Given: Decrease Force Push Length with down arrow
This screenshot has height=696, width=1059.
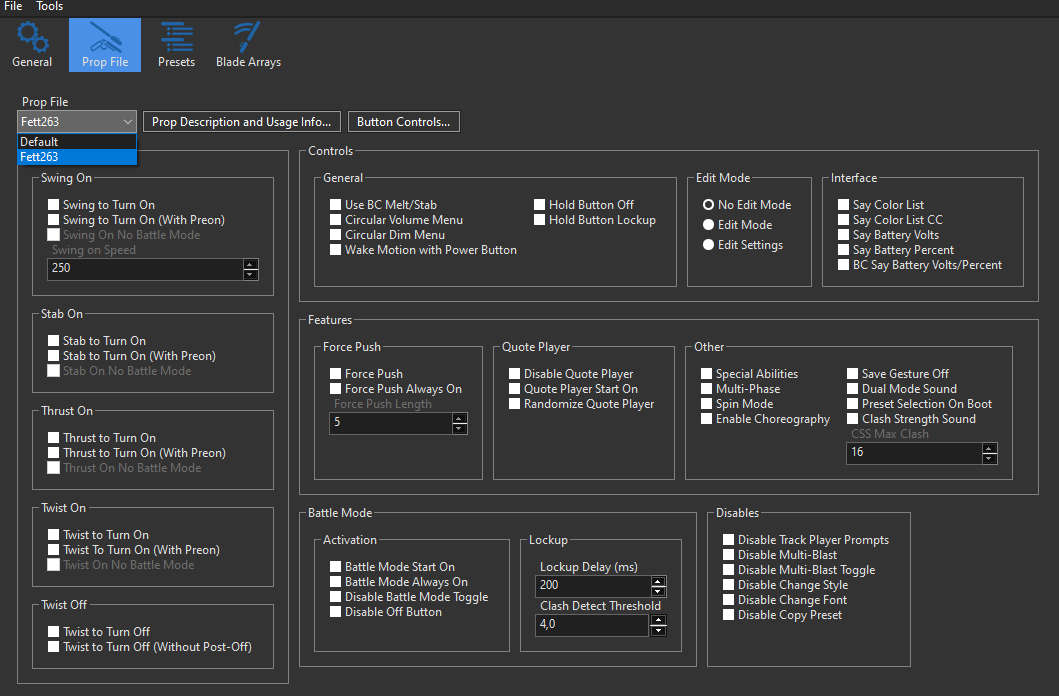Looking at the screenshot, I should [459, 429].
